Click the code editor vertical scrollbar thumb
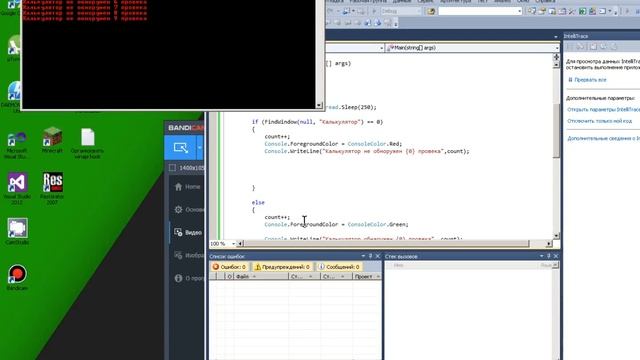The width and height of the screenshot is (640, 360). point(556,131)
